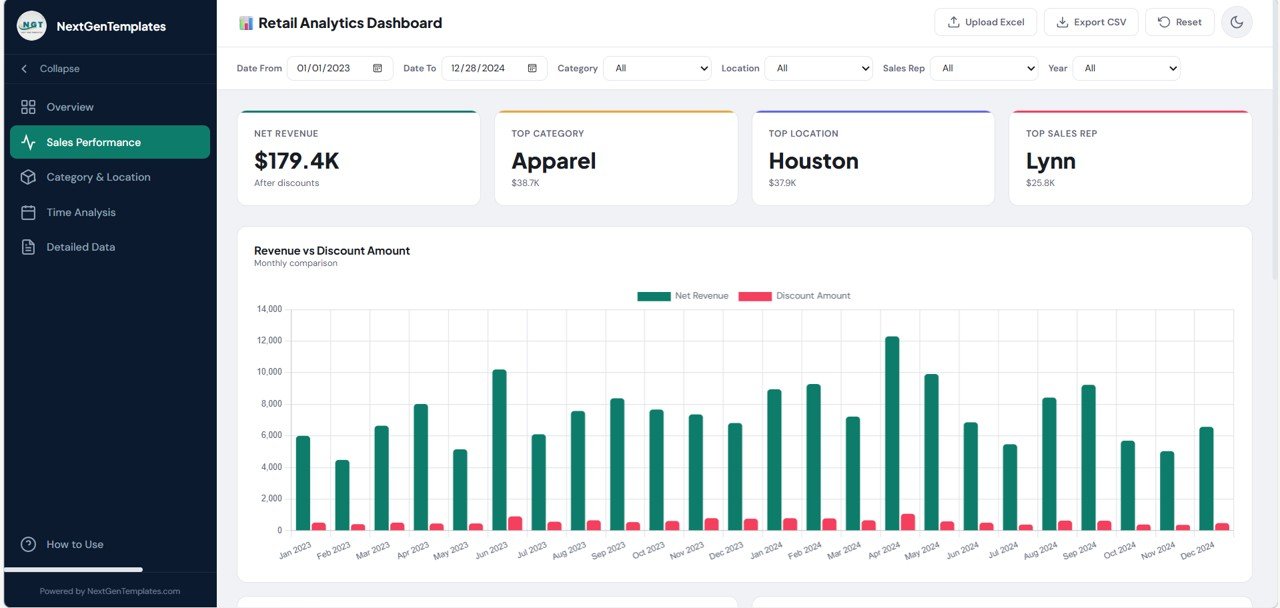Toggle dark mode with the moon button
Image resolution: width=1280 pixels, height=608 pixels.
tap(1237, 21)
